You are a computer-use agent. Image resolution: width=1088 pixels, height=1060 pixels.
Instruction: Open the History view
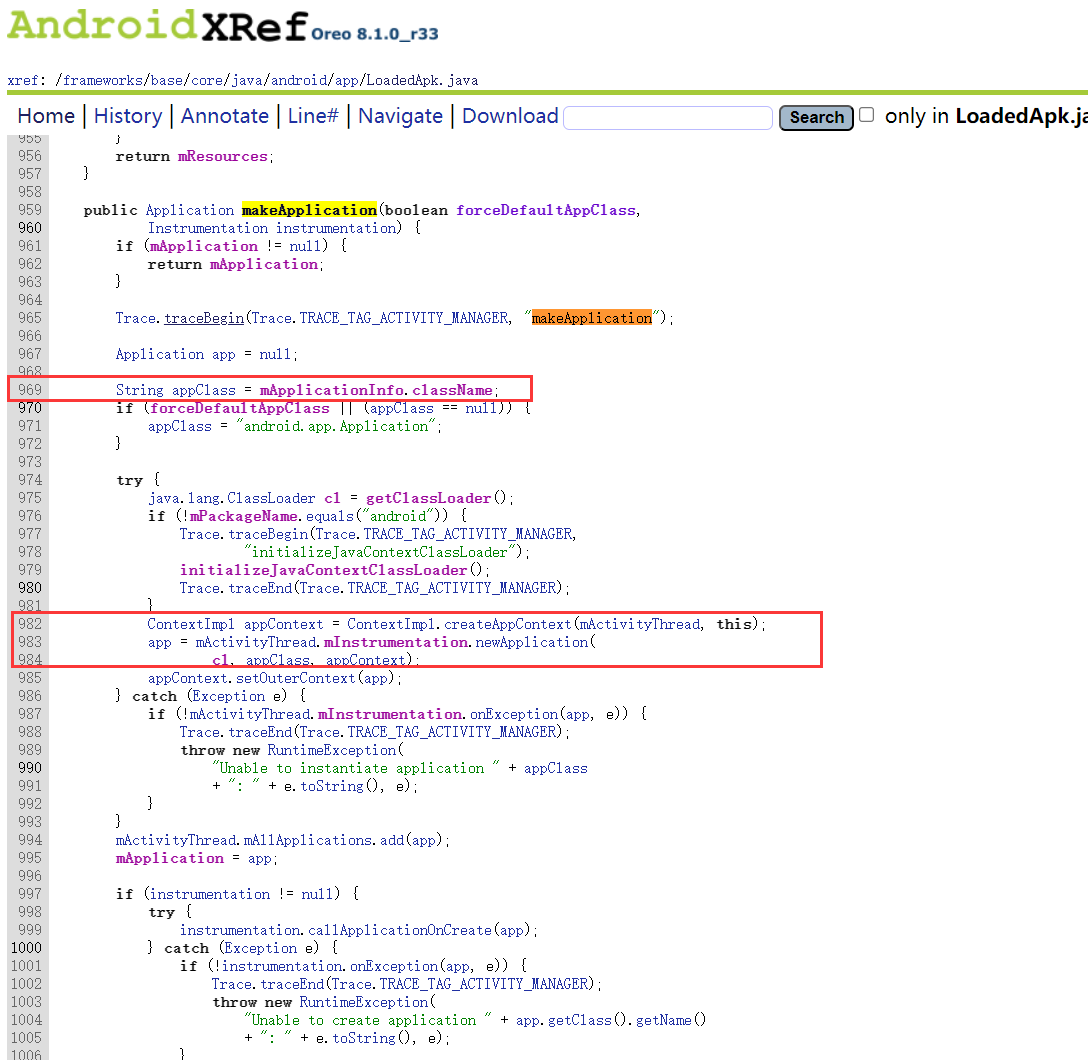(x=127, y=116)
